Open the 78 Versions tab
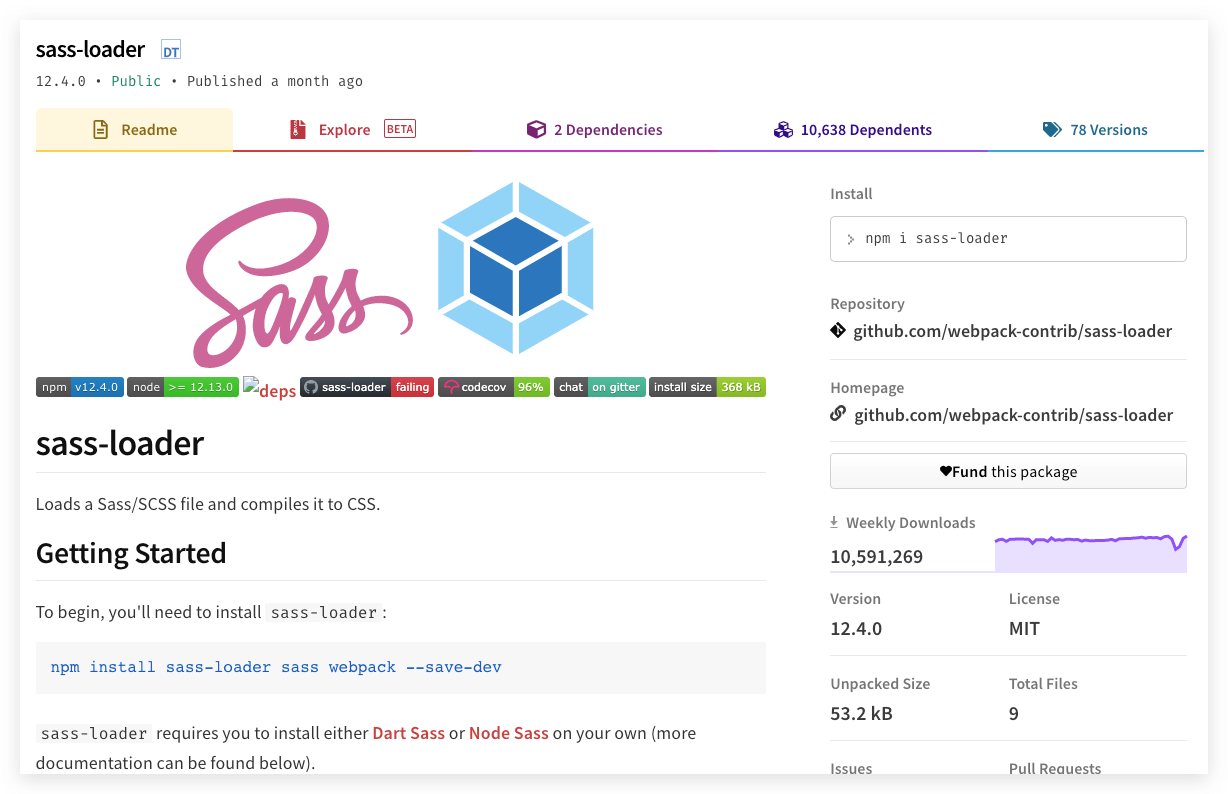This screenshot has height=794, width=1228. [1095, 130]
